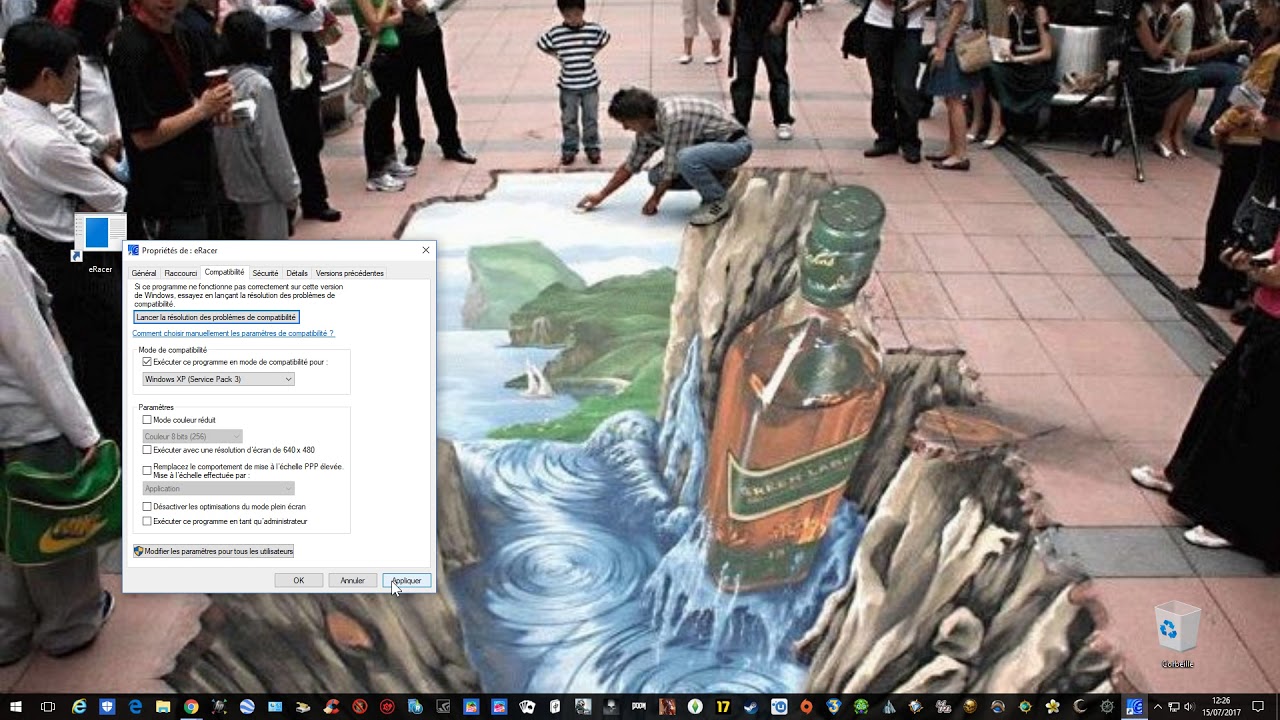
Task: Click Lancer la résolution des problèmes de compatibilité
Action: (216, 317)
